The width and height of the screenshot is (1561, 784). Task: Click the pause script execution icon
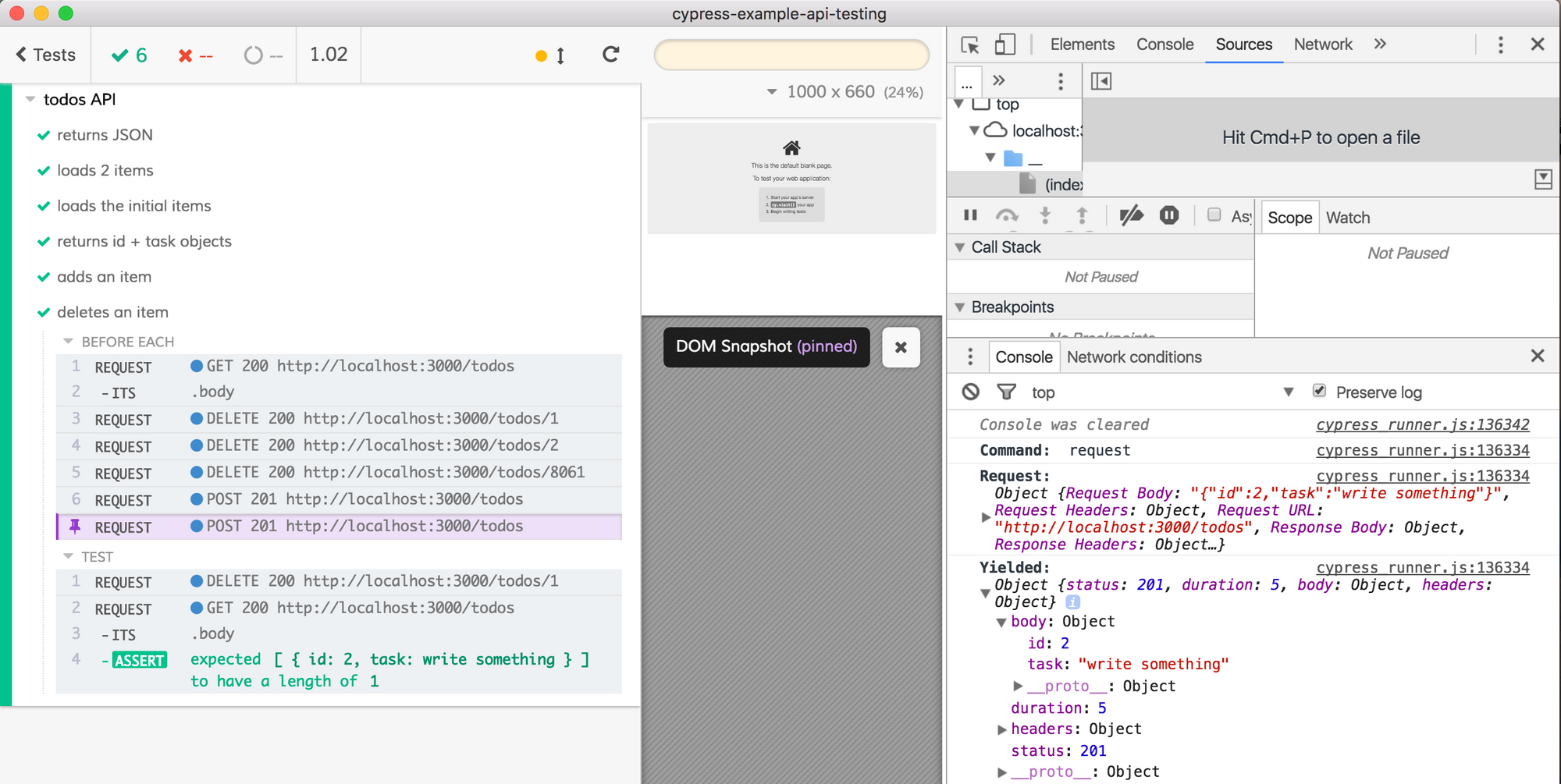point(970,215)
